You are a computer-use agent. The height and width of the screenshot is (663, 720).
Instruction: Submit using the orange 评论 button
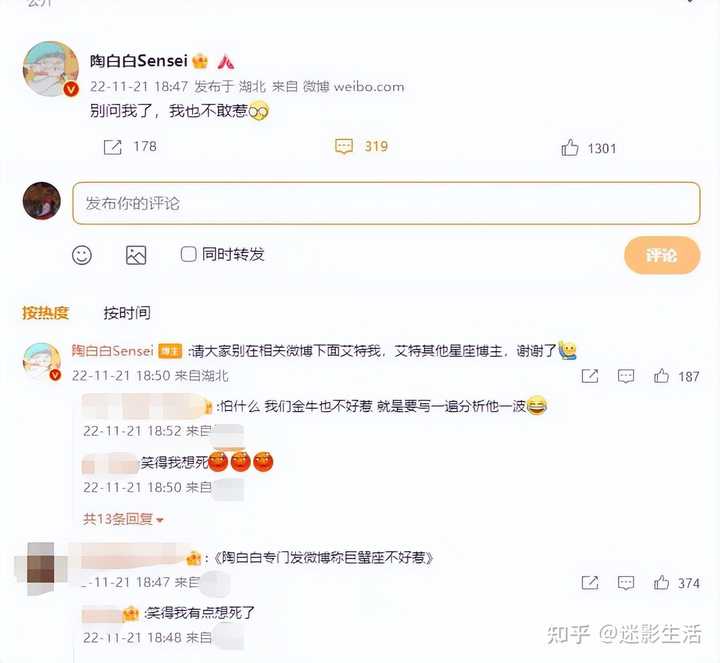pos(662,255)
